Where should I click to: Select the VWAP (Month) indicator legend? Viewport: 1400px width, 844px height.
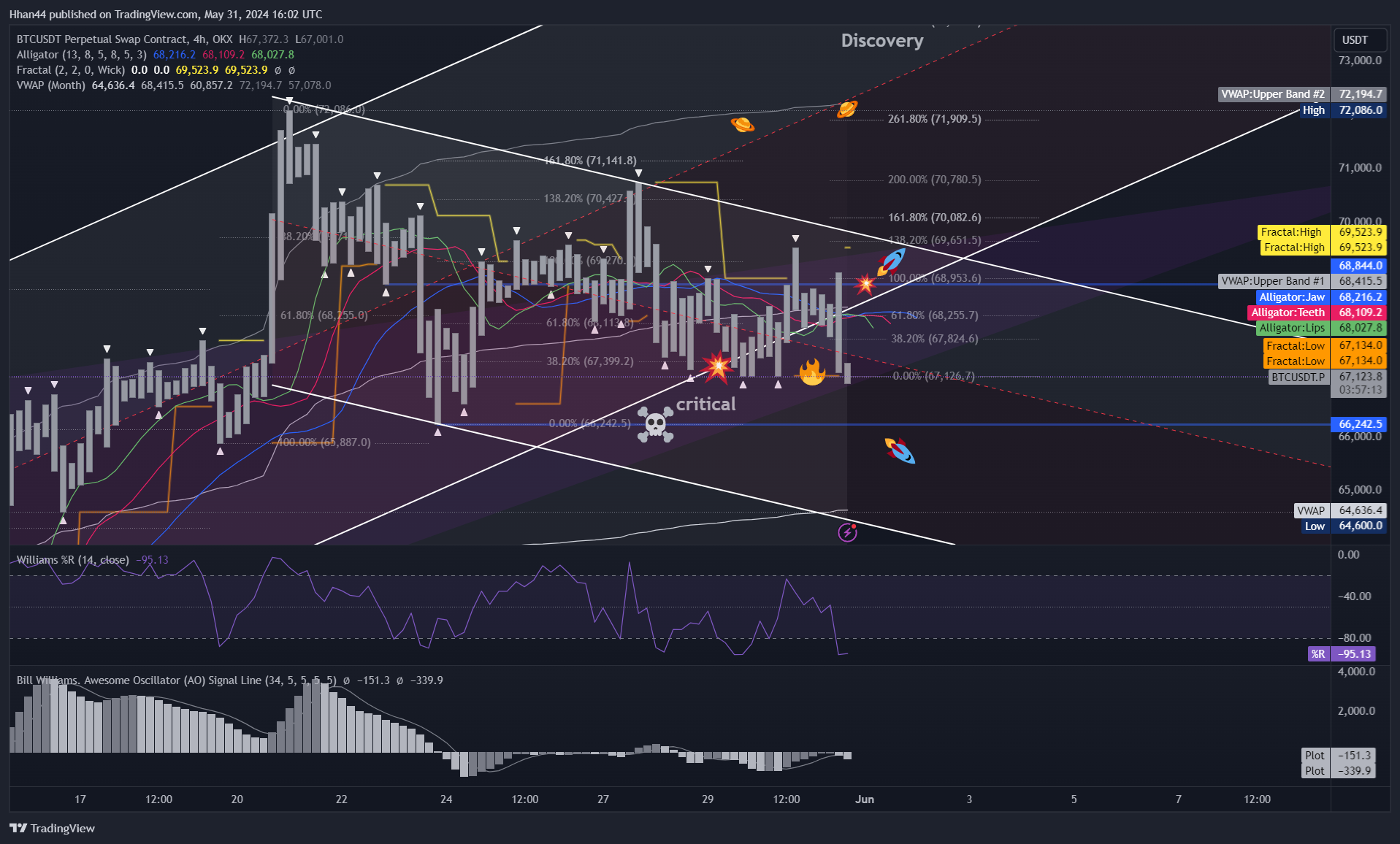pyautogui.click(x=51, y=85)
